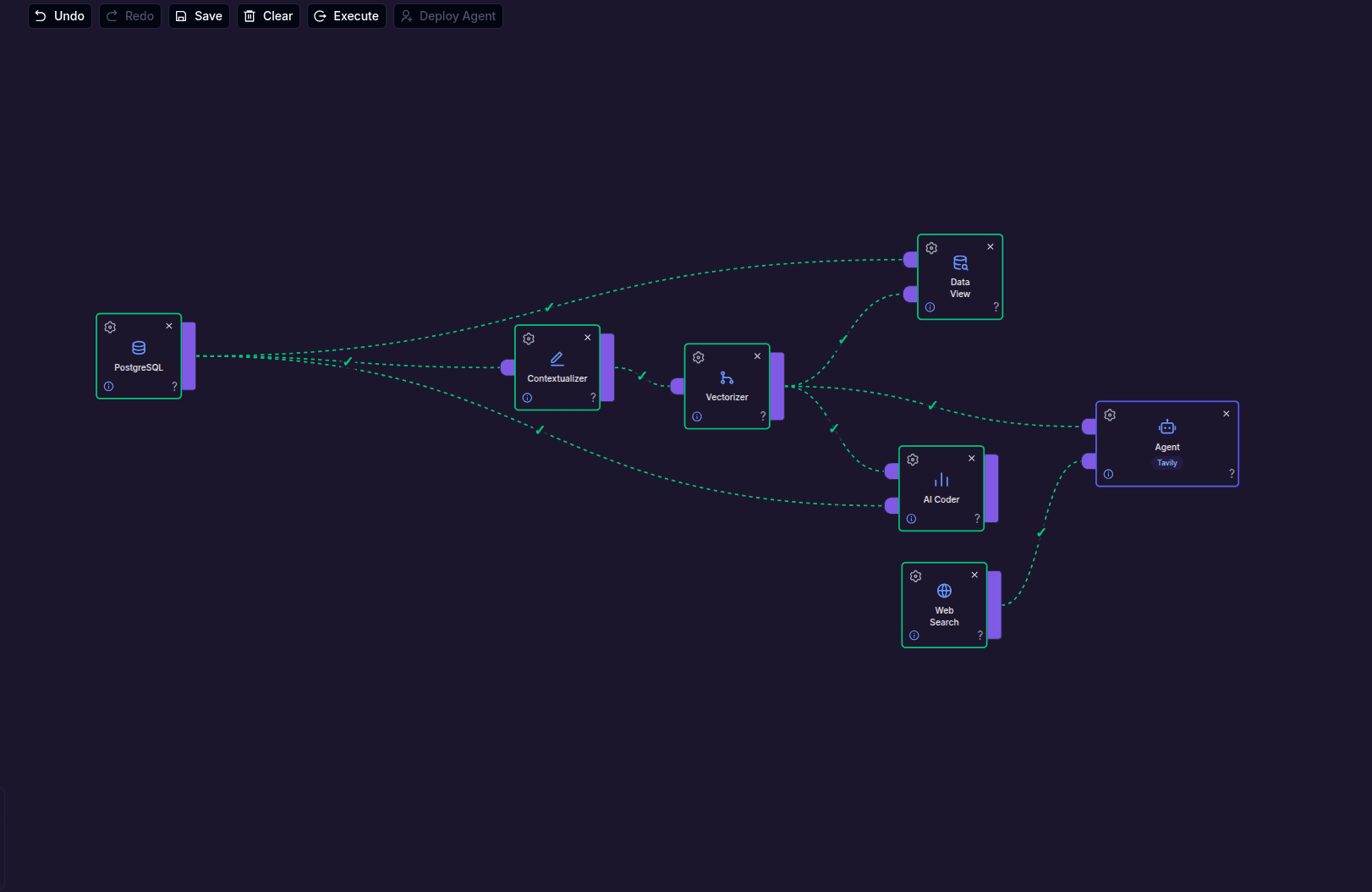
Task: Show info for the Contextualizer node
Action: click(x=527, y=398)
